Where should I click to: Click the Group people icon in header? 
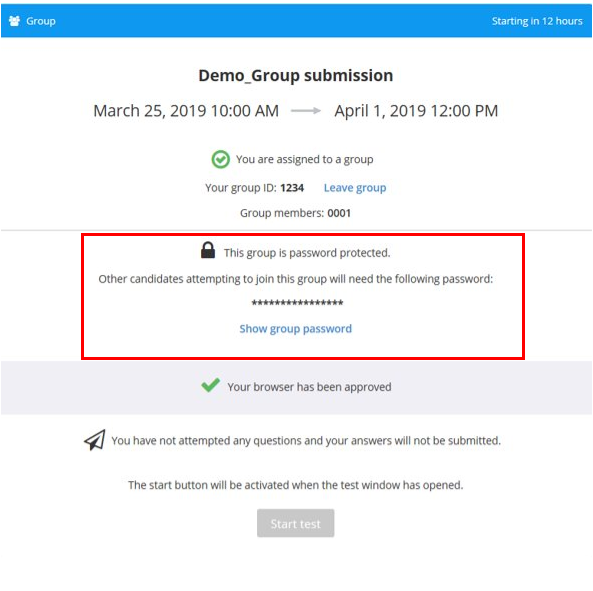14,21
